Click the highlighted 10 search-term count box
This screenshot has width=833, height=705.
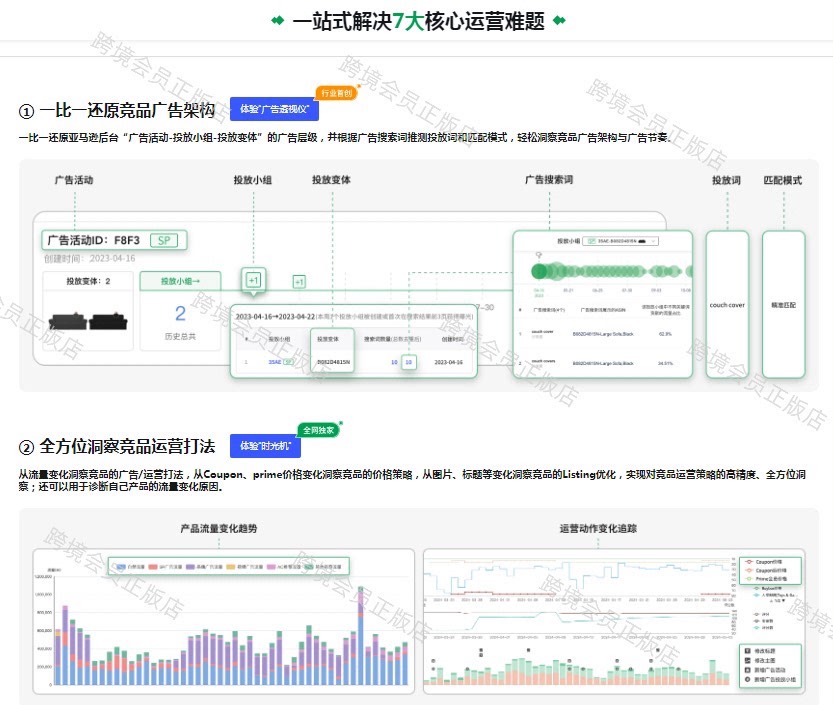click(409, 362)
